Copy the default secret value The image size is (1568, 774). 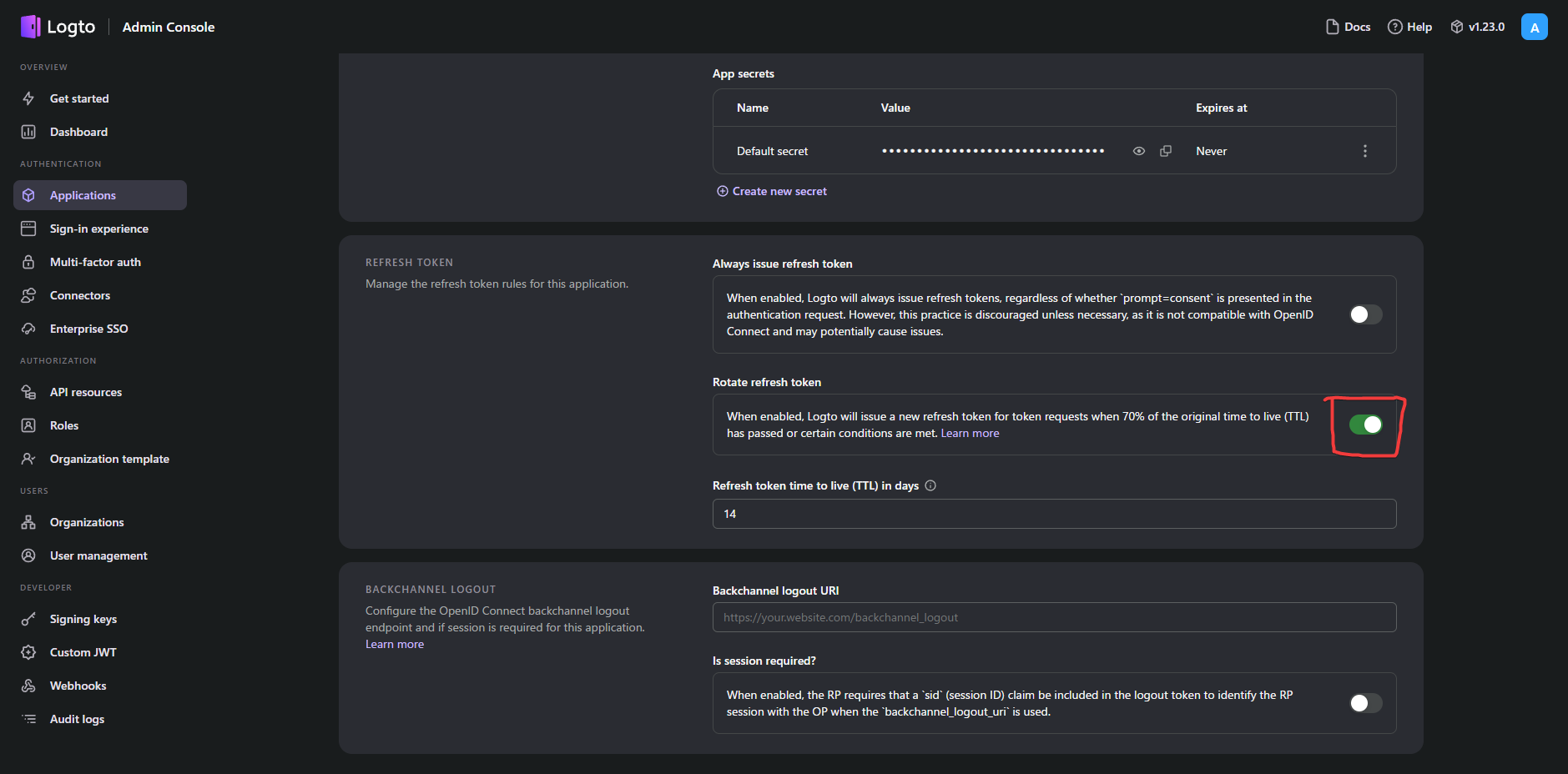click(1166, 151)
